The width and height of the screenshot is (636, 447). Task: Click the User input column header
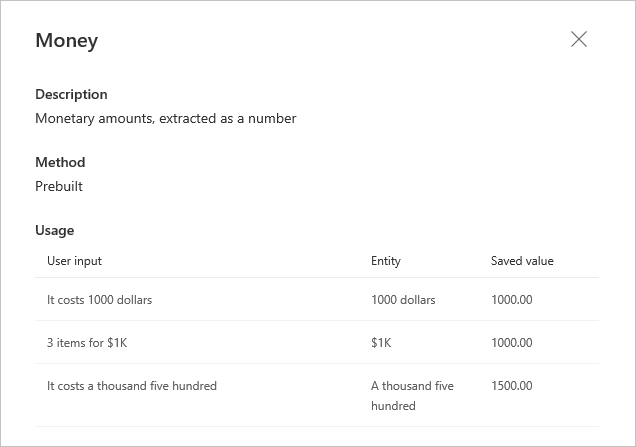coord(74,261)
